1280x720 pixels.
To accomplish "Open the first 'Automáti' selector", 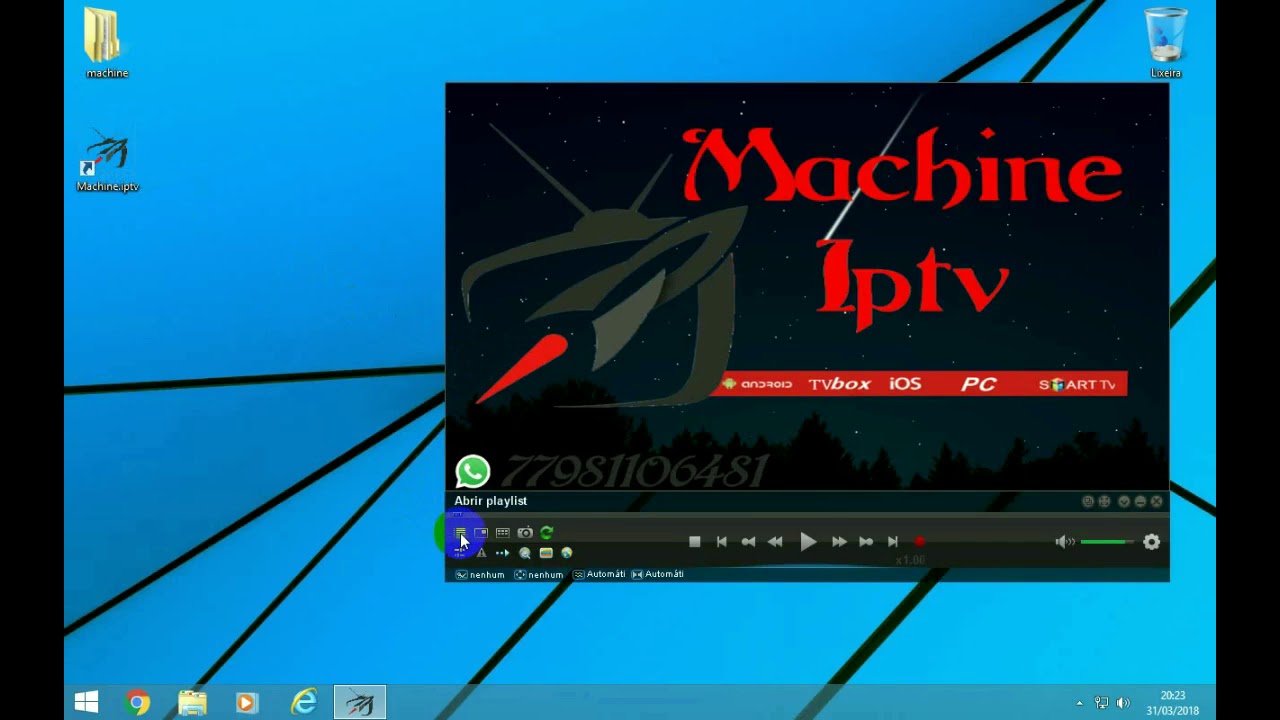I will point(598,574).
